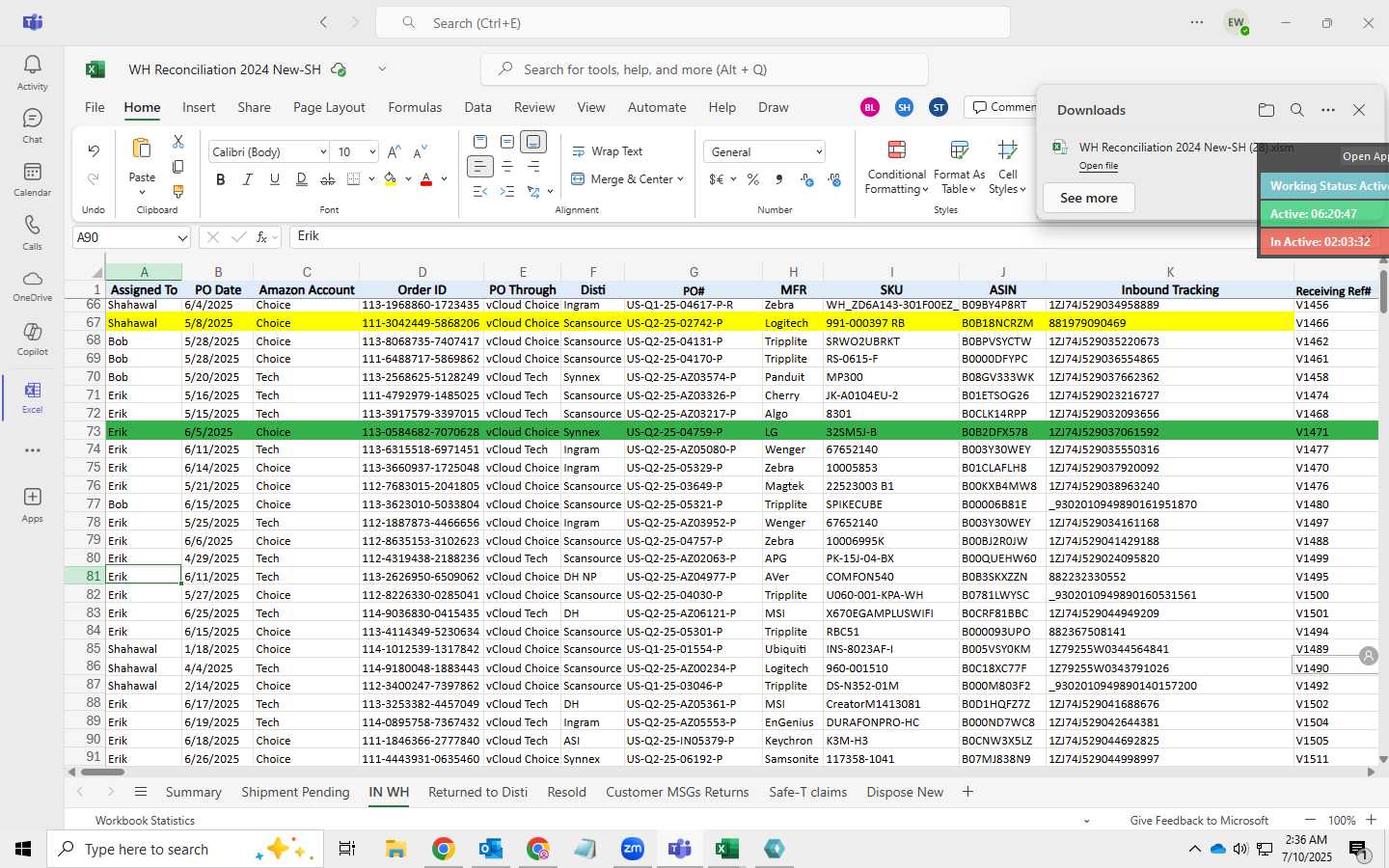Viewport: 1389px width, 868px height.
Task: Open Zoom from the taskbar
Action: (x=633, y=849)
